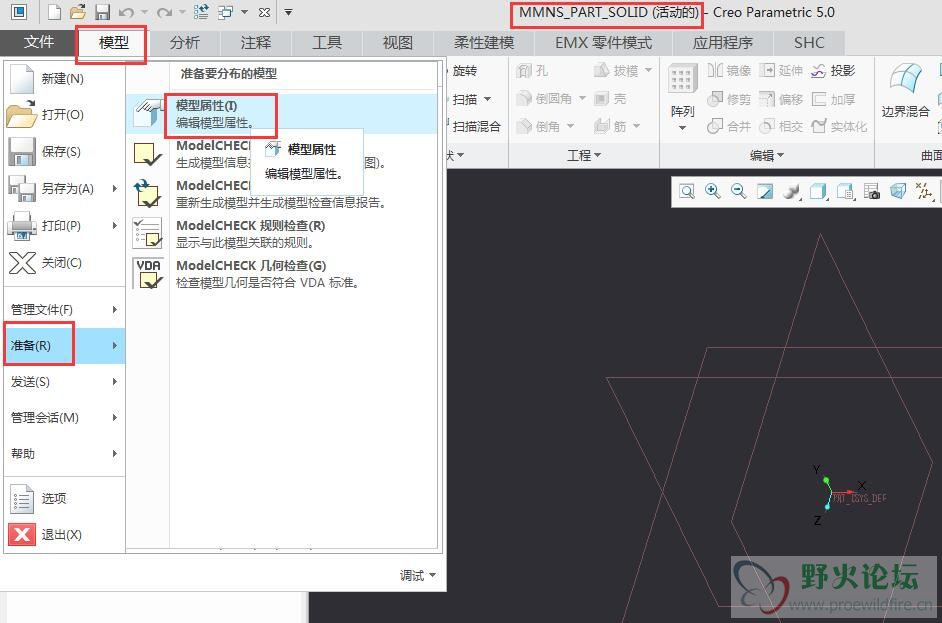The width and height of the screenshot is (942, 623).
Task: Click Exit (退出) in File menu
Action: click(64, 534)
